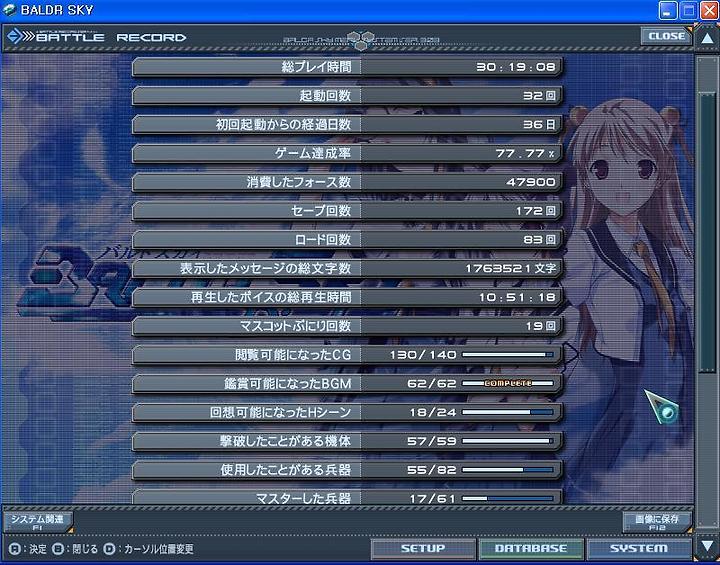Close the BALDR SKY window
720x565 pixels.
click(709, 10)
